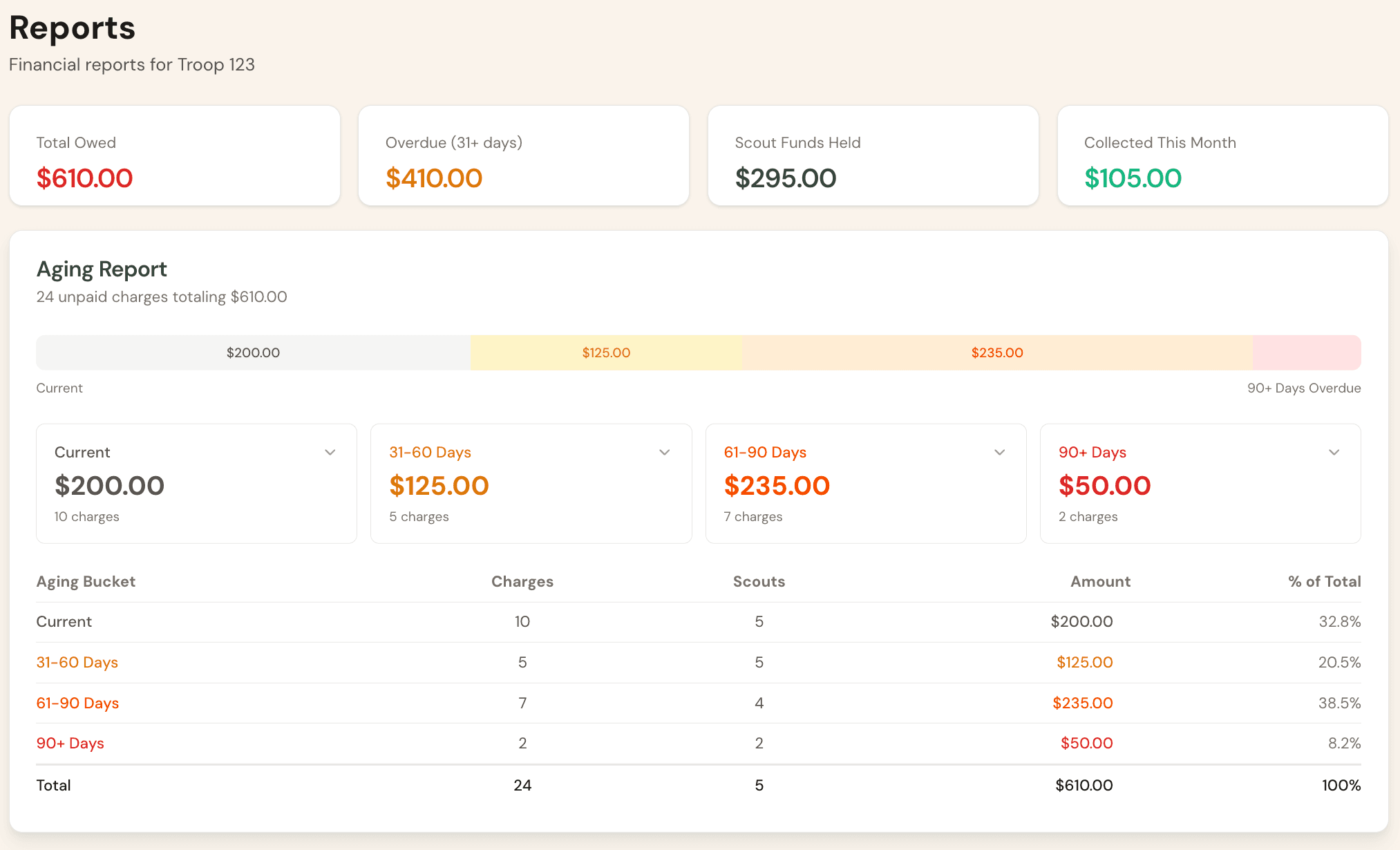Select the Collected This Month card
The image size is (1400, 850).
point(1222,155)
